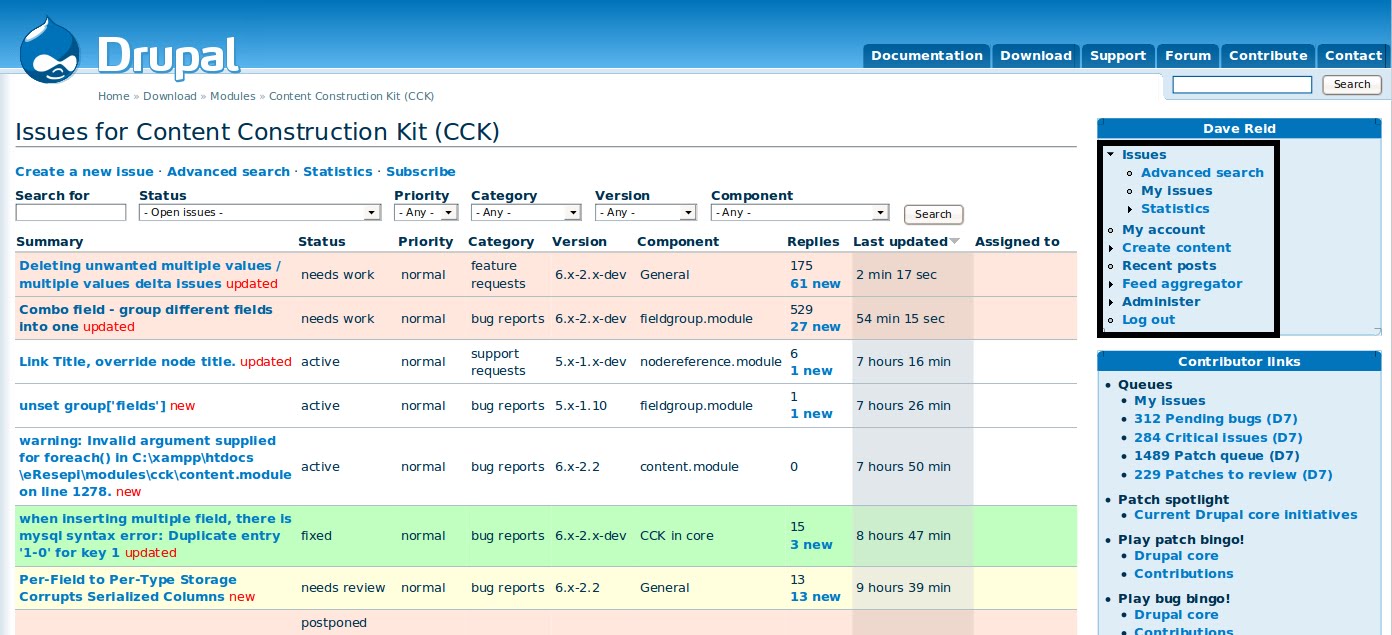Image resolution: width=1392 pixels, height=635 pixels.
Task: Open Advanced search in Dave Reid sidebar menu
Action: coord(1202,173)
